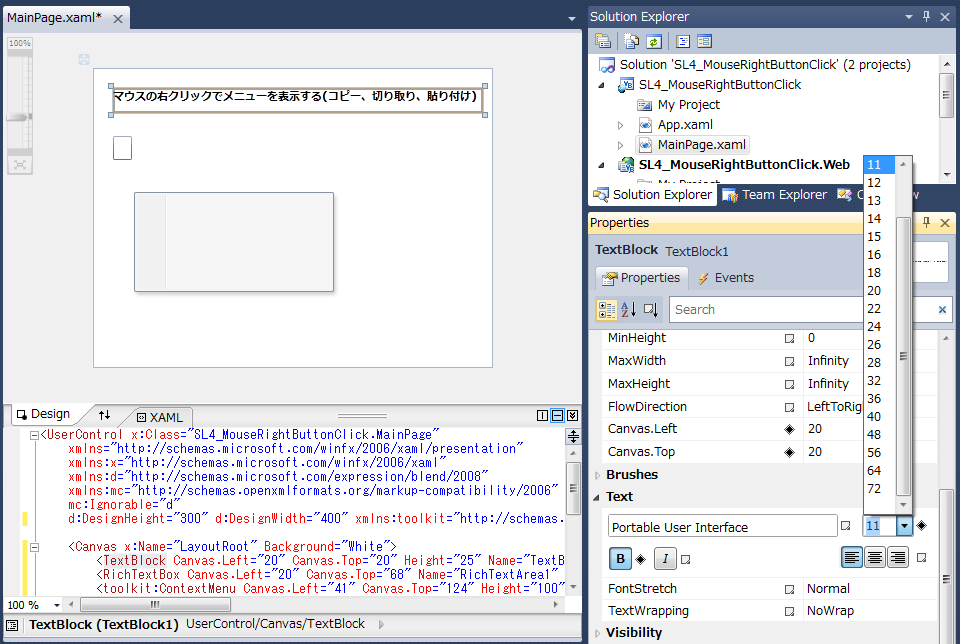960x644 pixels.
Task: Switch to vertical split view
Action: pyautogui.click(x=542, y=416)
